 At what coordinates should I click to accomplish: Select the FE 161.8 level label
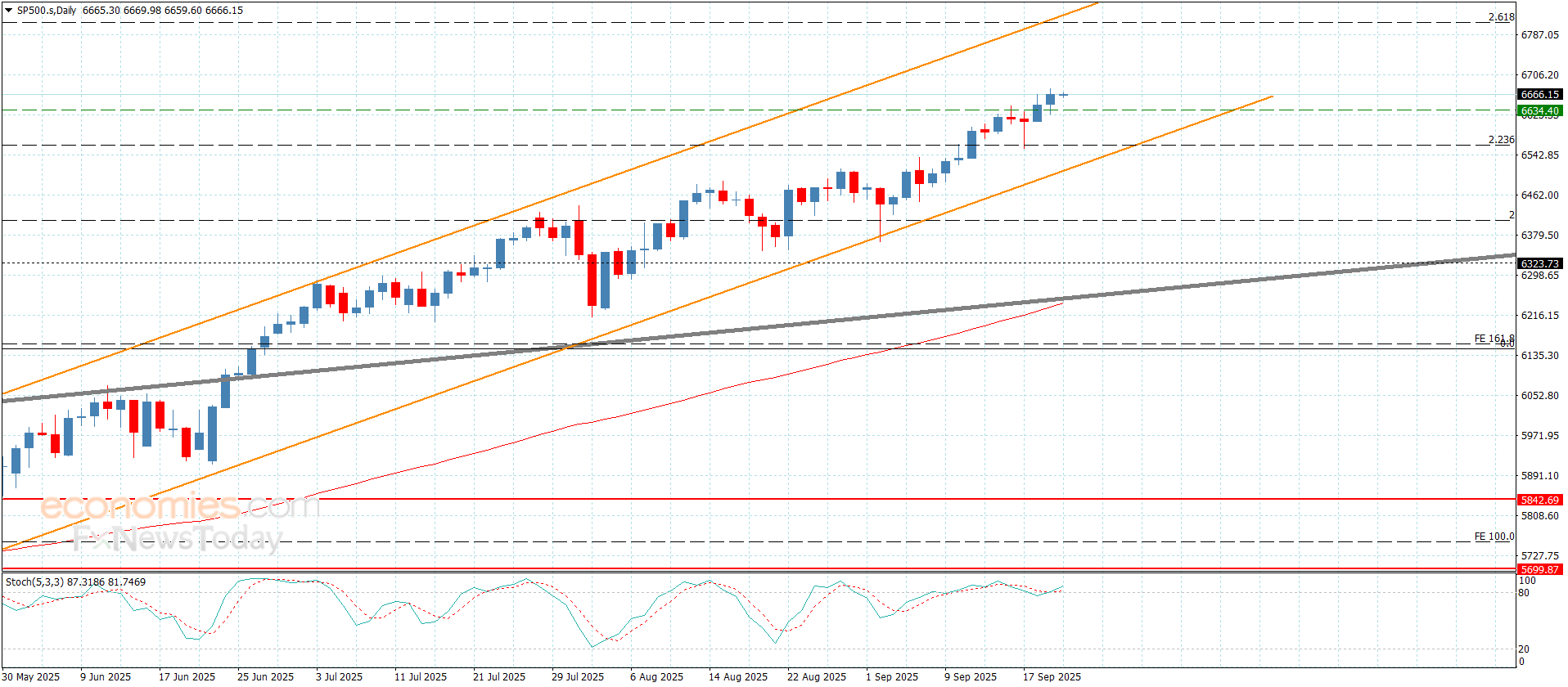point(1494,339)
